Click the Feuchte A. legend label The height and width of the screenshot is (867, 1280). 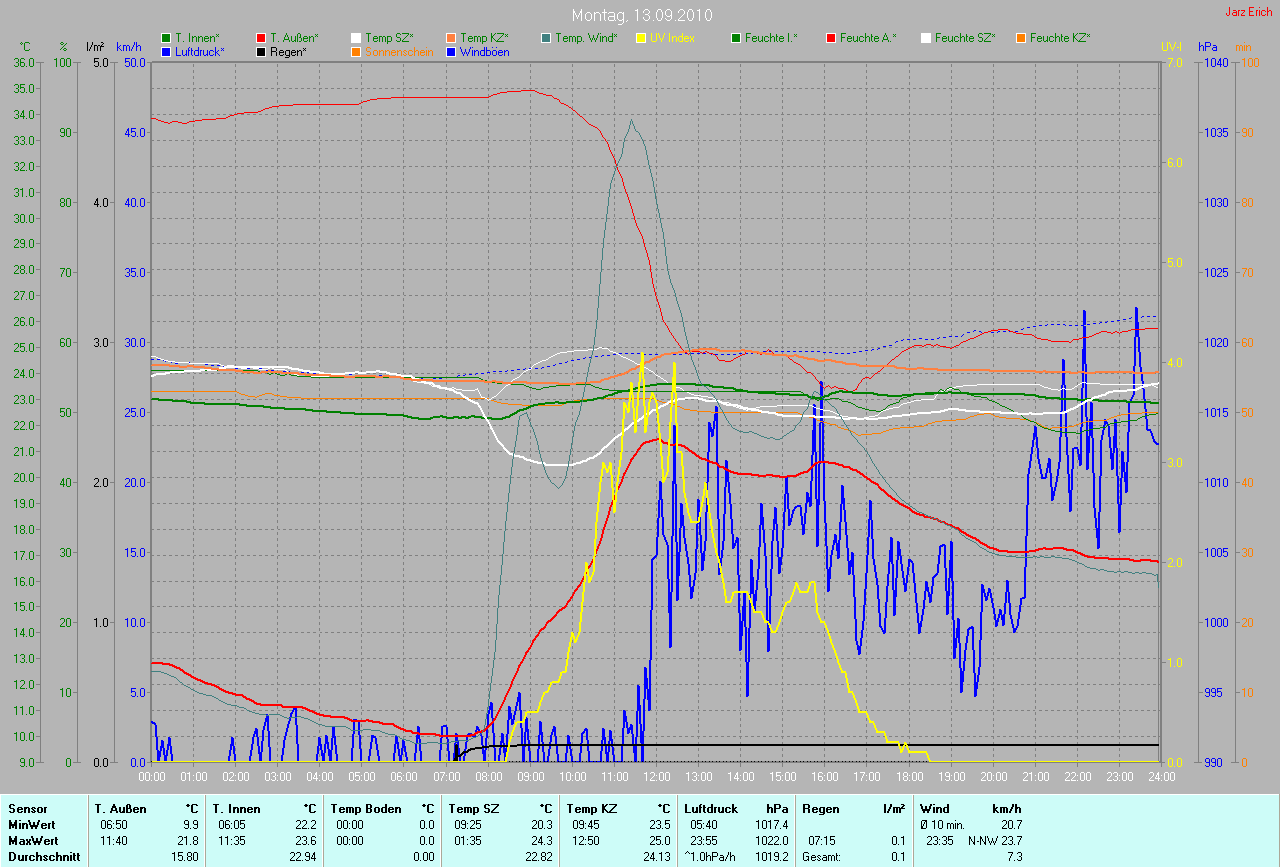[x=868, y=38]
